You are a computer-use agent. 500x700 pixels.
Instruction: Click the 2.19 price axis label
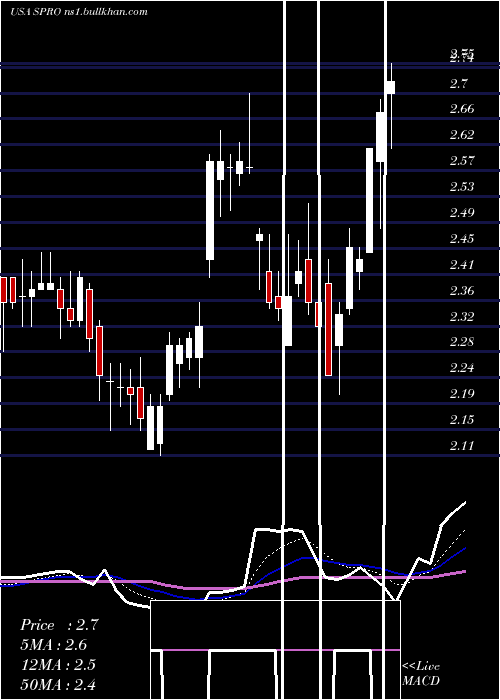[462, 394]
